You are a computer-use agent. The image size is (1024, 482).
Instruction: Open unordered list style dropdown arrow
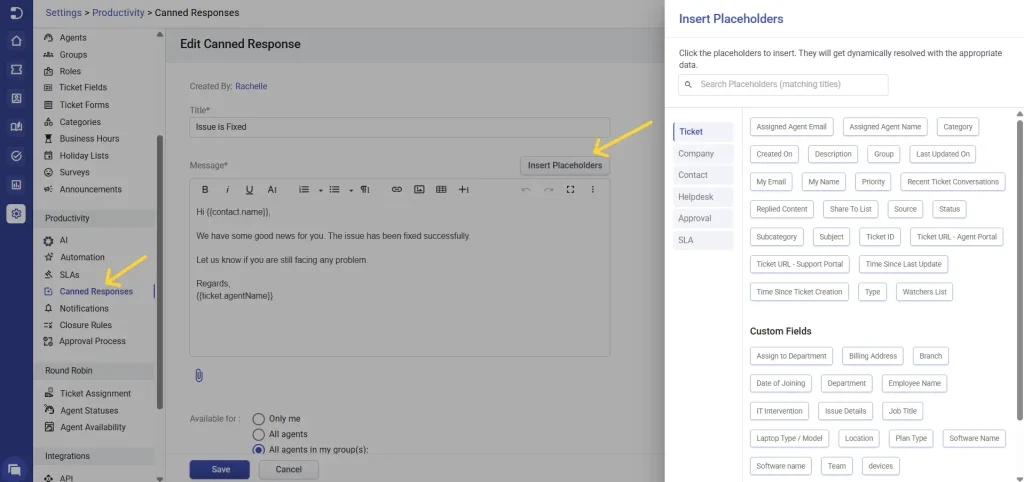(351, 190)
